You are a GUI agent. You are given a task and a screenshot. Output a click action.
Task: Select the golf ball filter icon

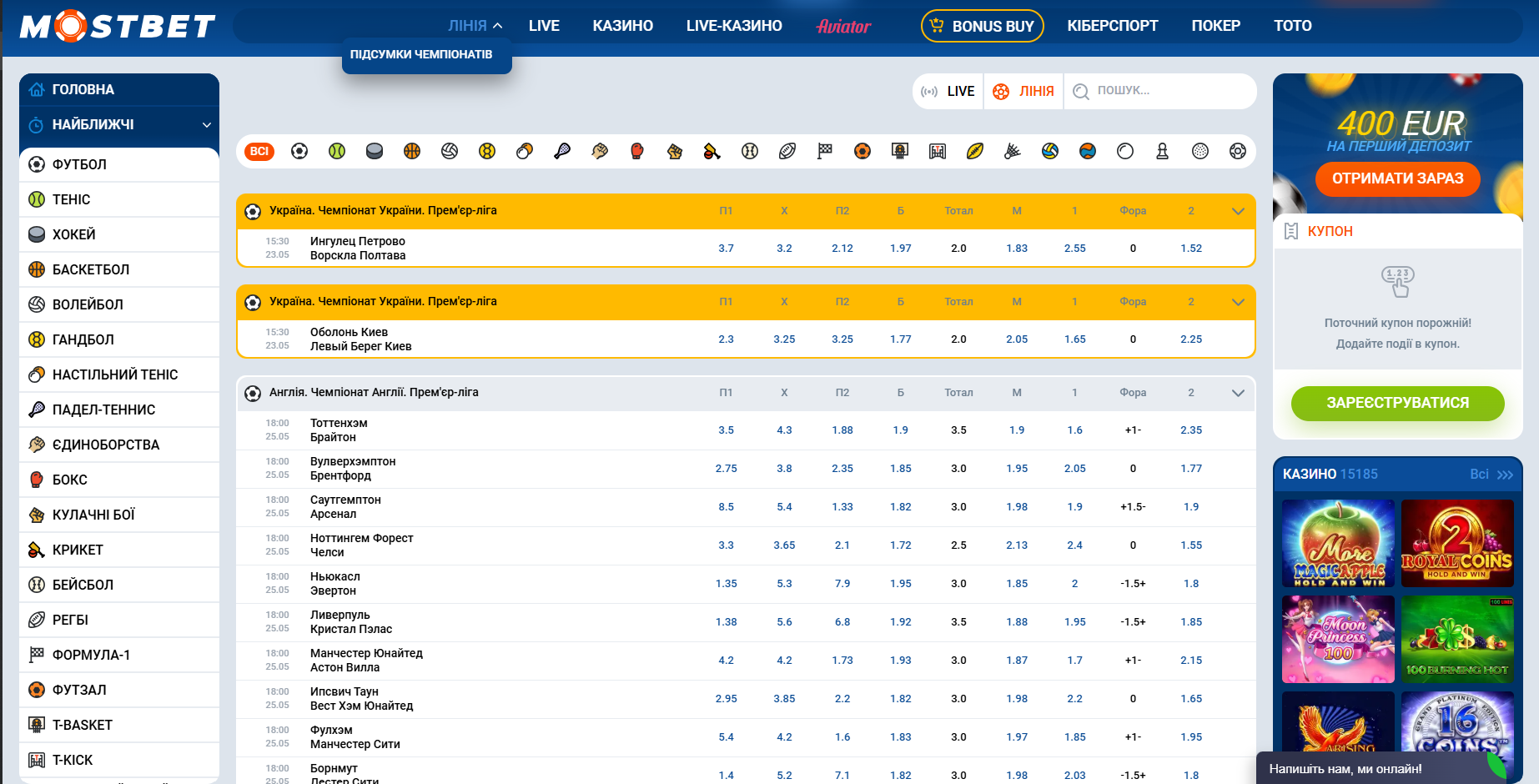[x=1200, y=151]
